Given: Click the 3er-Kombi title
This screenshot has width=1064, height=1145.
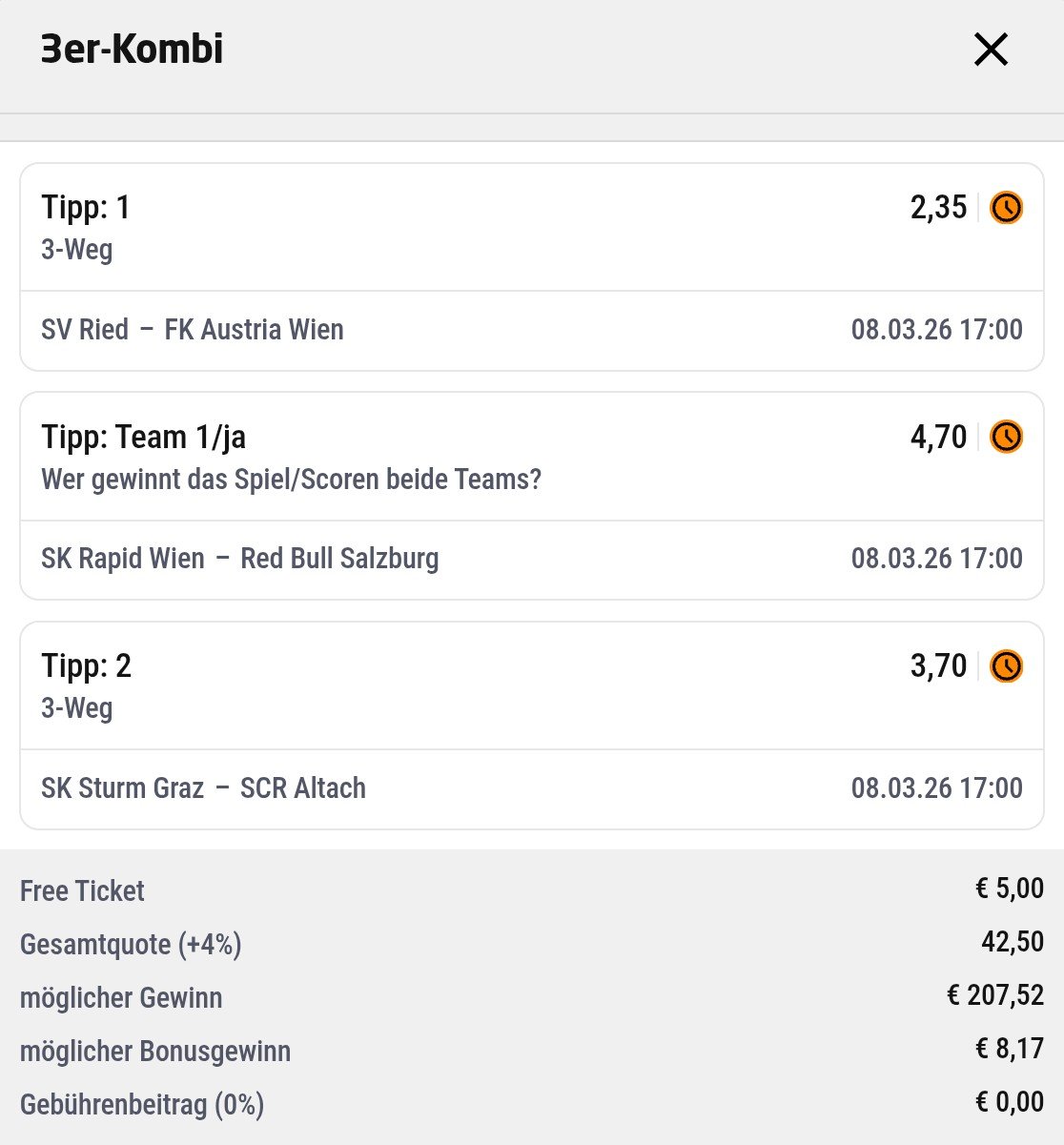Looking at the screenshot, I should (x=133, y=50).
